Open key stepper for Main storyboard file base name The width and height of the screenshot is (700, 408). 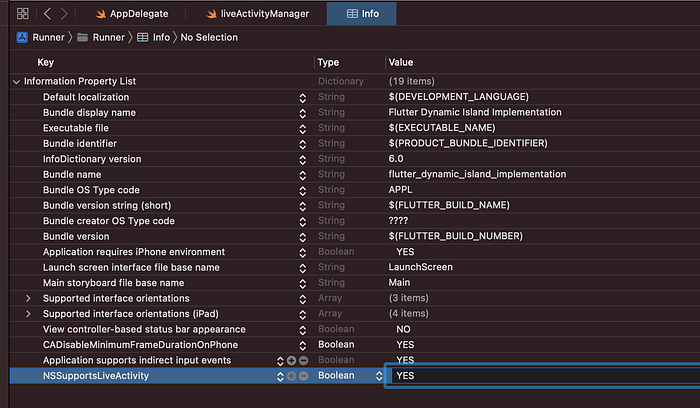click(x=303, y=283)
